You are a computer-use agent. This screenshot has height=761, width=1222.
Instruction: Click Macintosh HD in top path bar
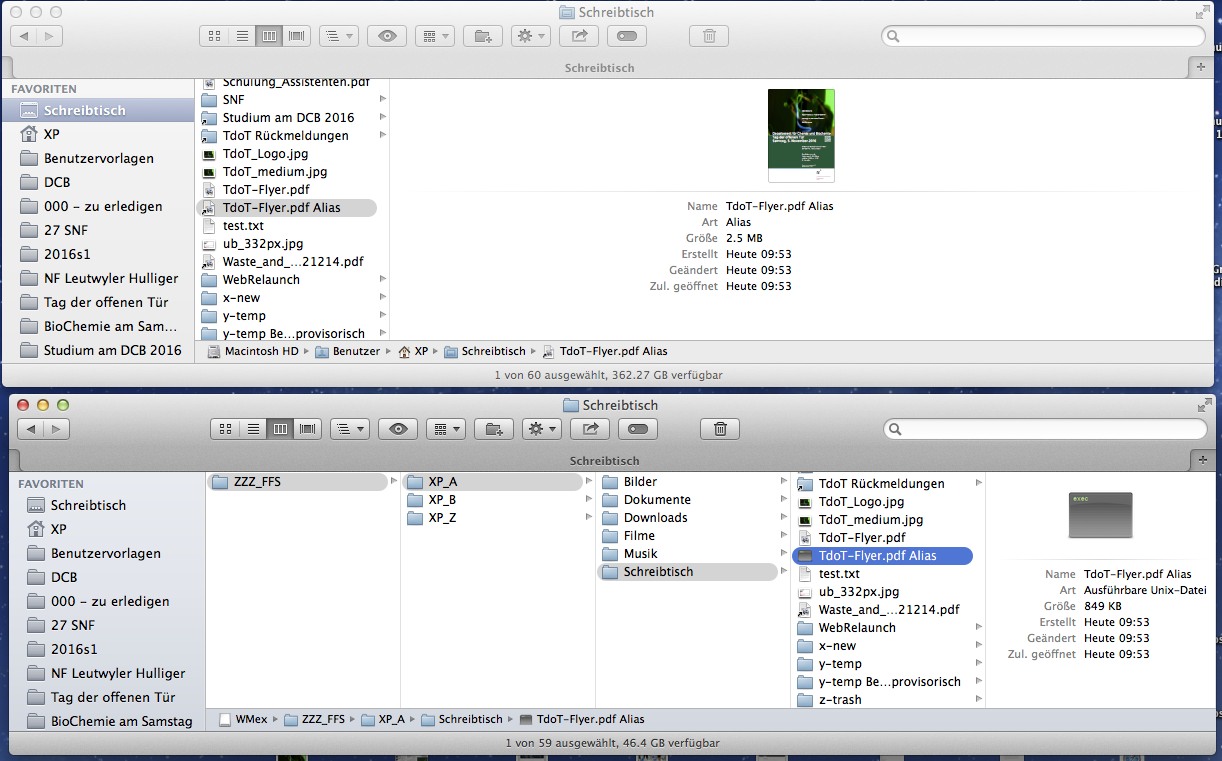(253, 351)
